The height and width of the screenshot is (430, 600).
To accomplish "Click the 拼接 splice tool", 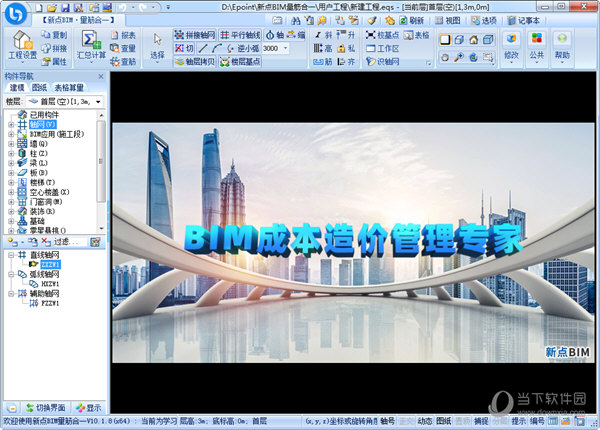I will pyautogui.click(x=54, y=48).
